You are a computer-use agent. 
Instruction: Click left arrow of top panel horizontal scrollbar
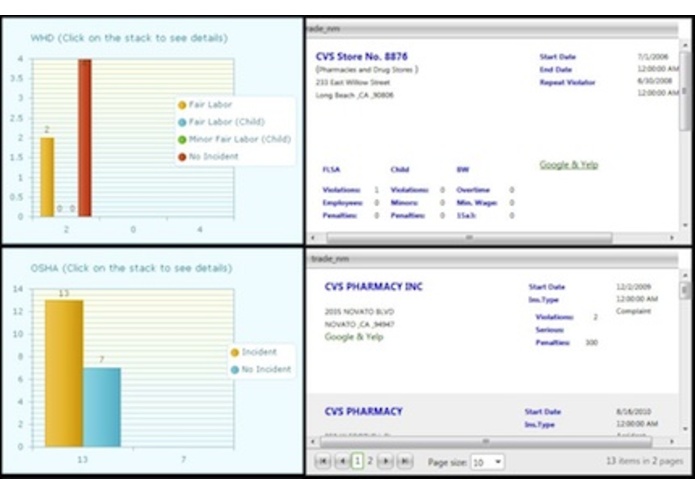coord(313,238)
